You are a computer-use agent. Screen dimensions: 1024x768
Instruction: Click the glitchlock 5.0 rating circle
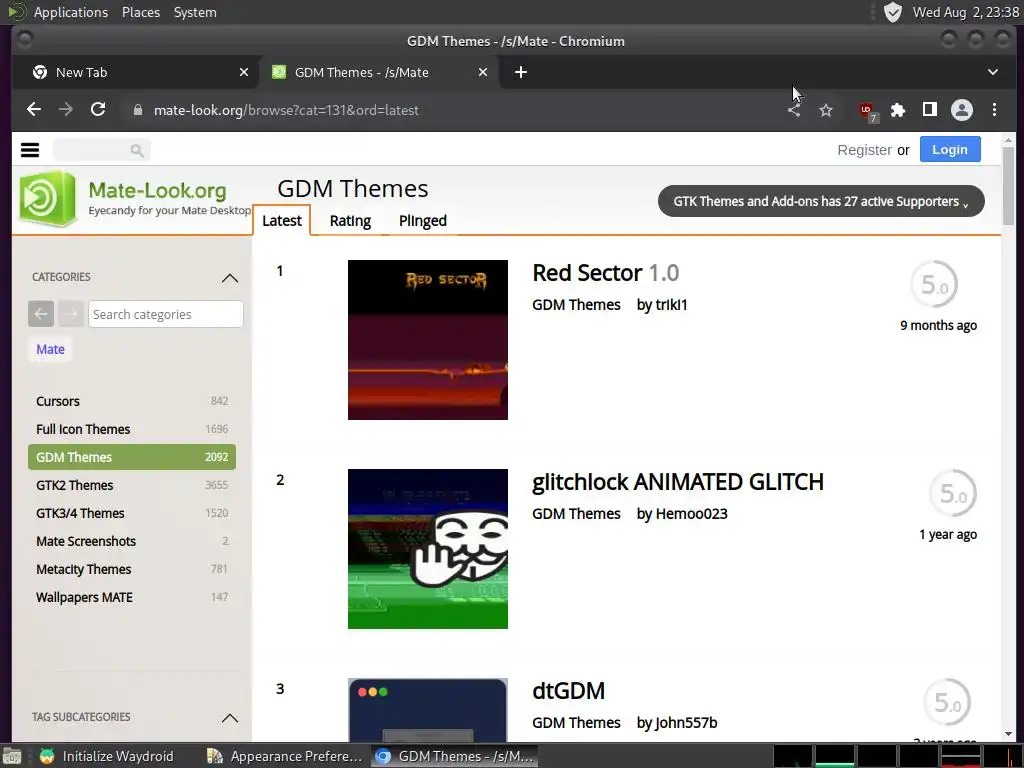pos(953,493)
